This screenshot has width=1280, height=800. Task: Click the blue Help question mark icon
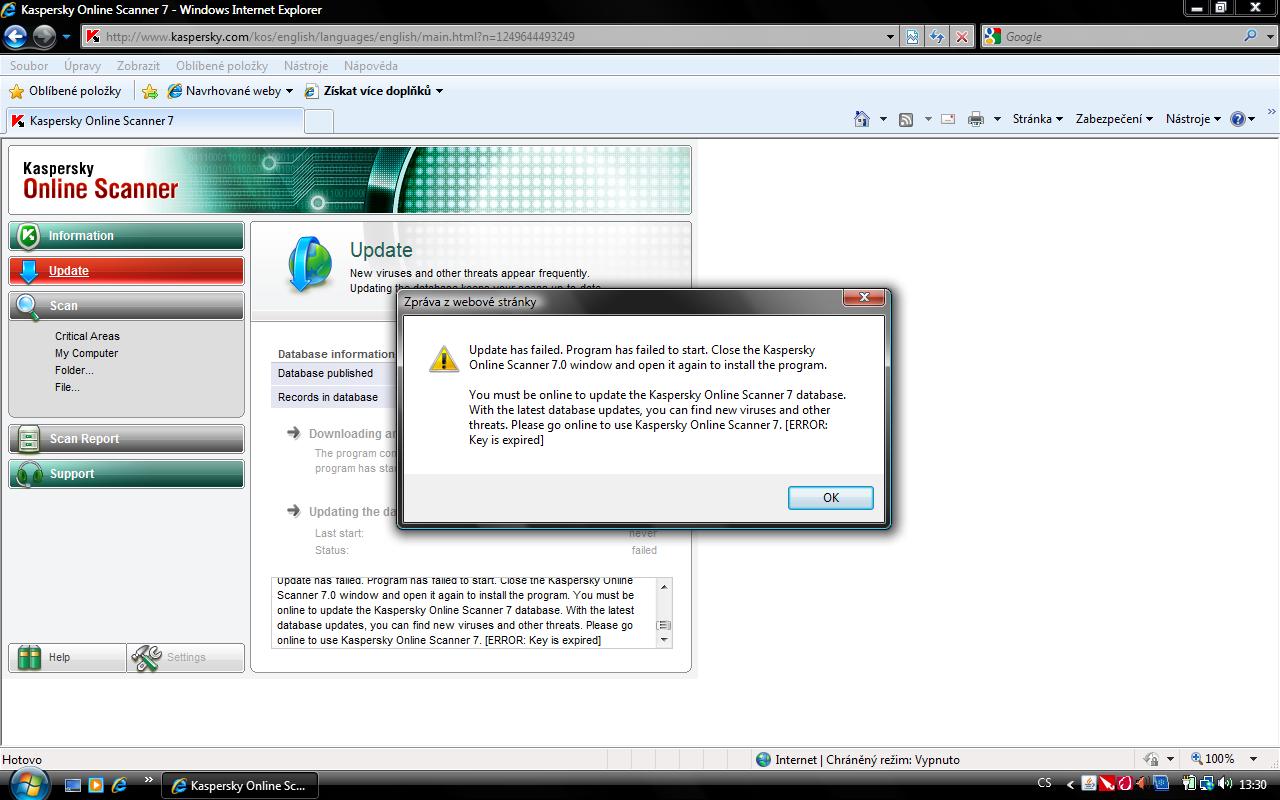1238,119
